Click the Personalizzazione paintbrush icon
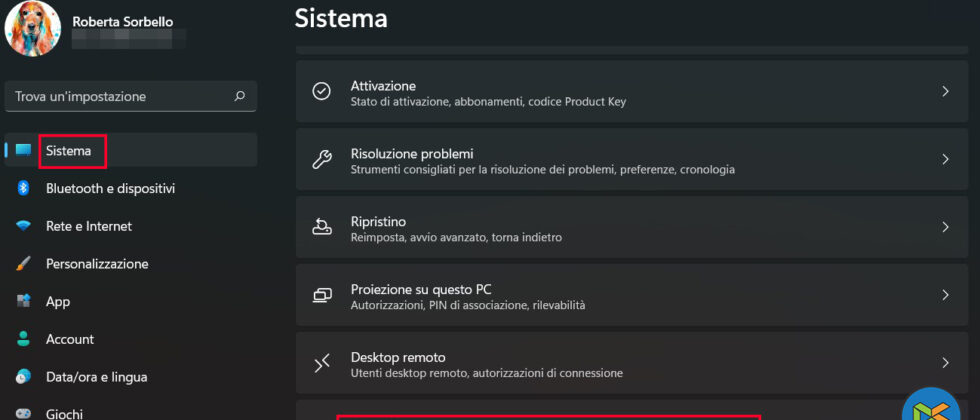Image resolution: width=980 pixels, height=420 pixels. pyautogui.click(x=23, y=264)
